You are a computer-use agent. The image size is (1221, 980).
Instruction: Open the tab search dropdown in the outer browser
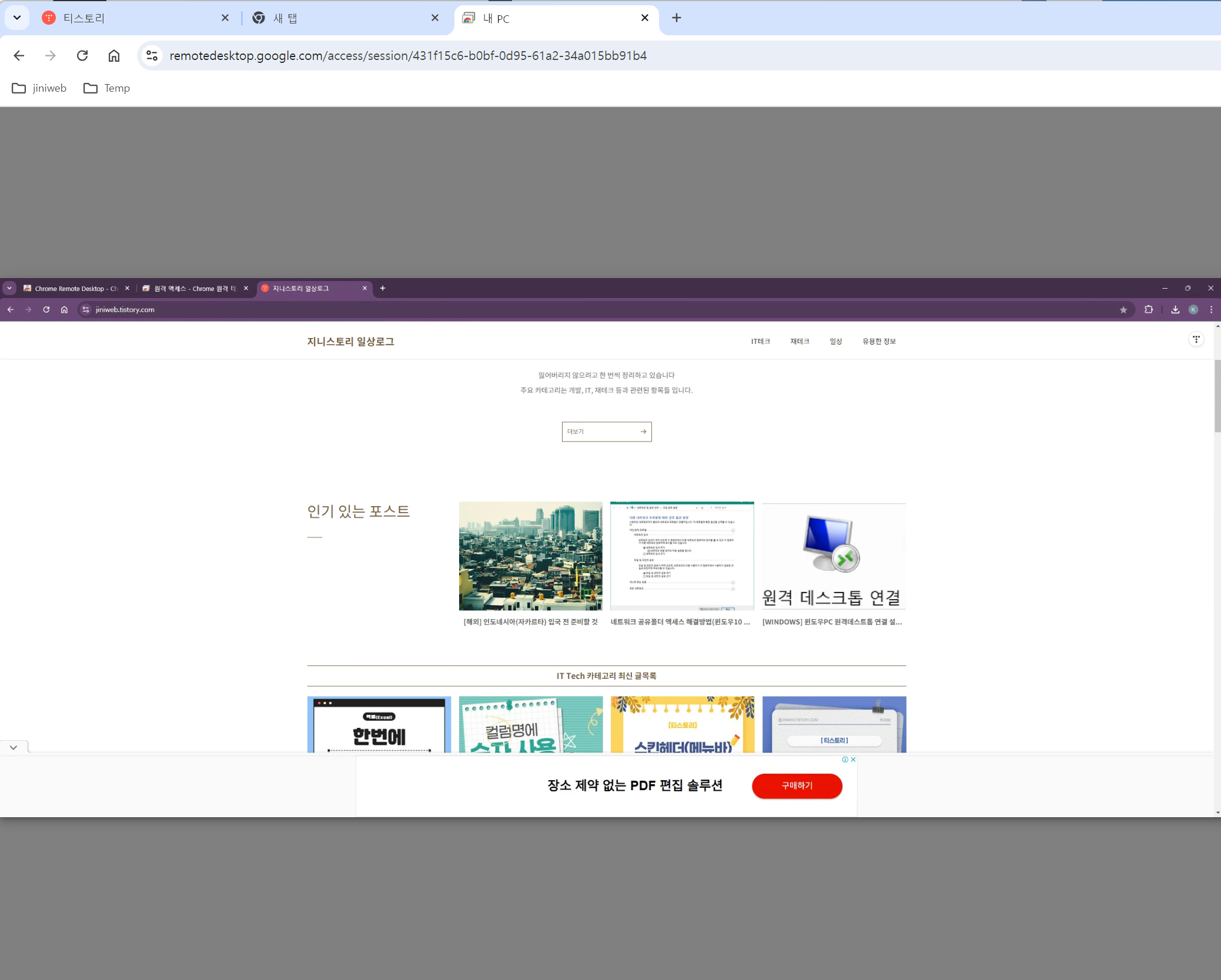tap(16, 18)
